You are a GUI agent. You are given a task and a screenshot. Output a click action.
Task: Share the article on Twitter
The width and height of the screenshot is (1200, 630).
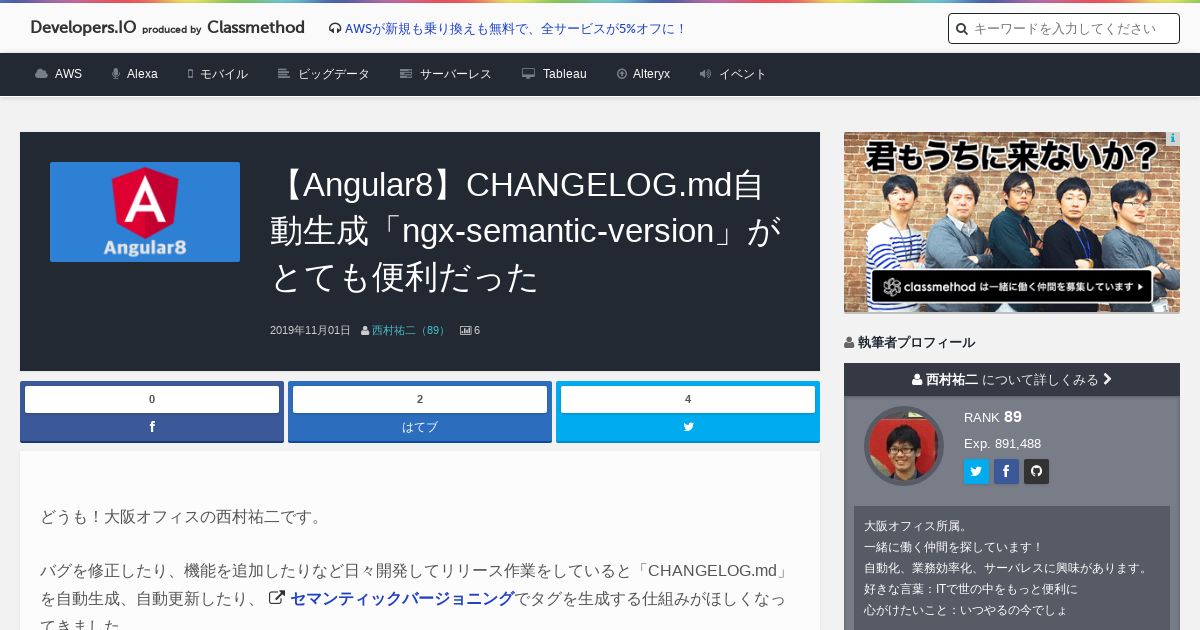[688, 427]
